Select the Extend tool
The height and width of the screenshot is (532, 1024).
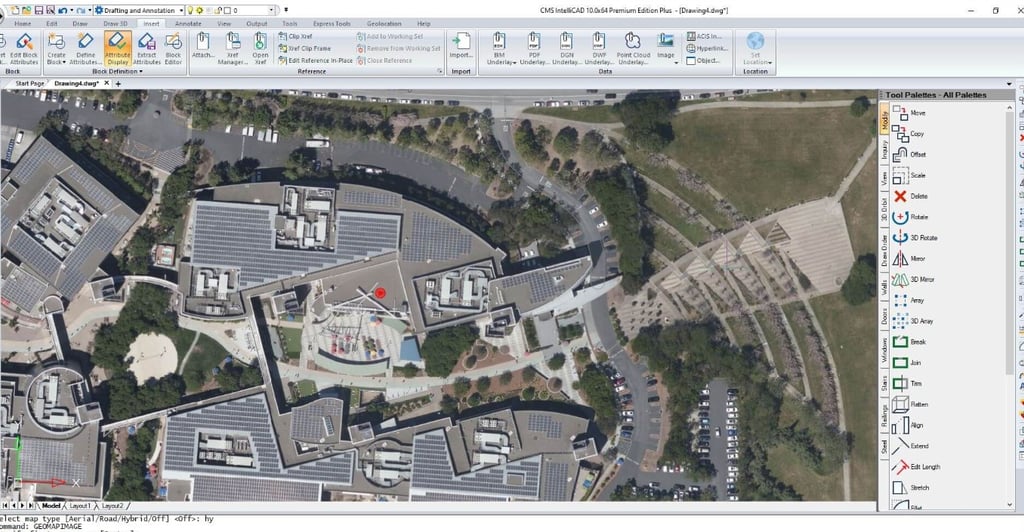click(910, 446)
